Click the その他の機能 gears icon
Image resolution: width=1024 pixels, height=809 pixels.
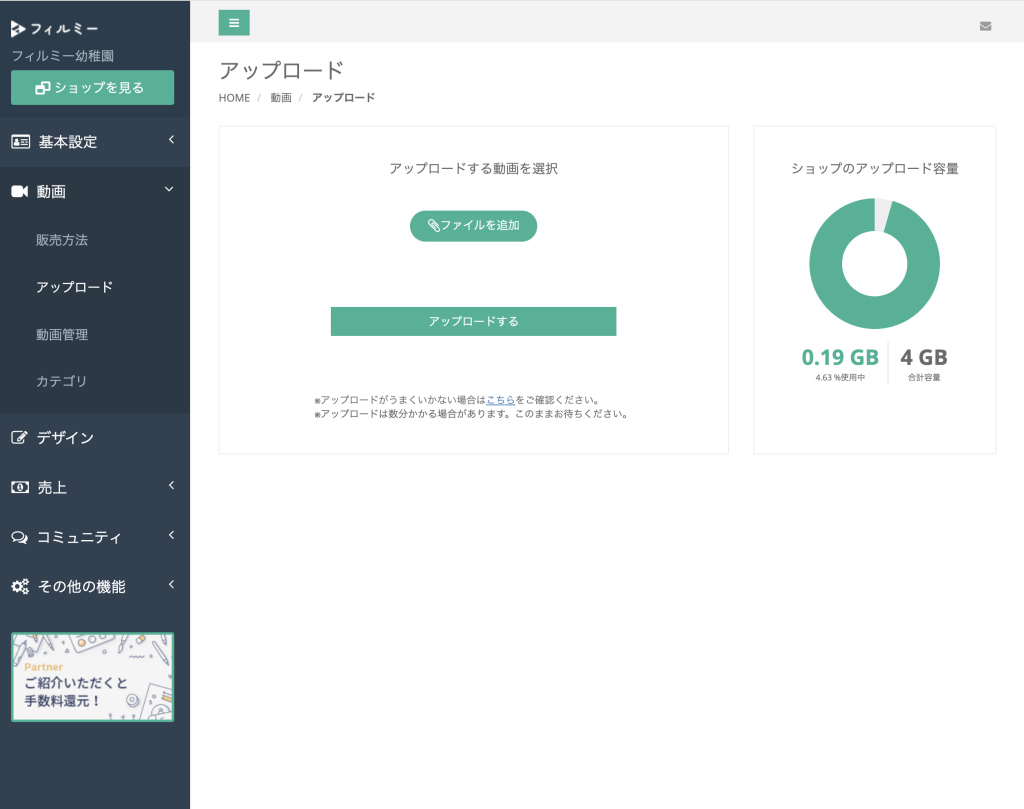pyautogui.click(x=20, y=587)
